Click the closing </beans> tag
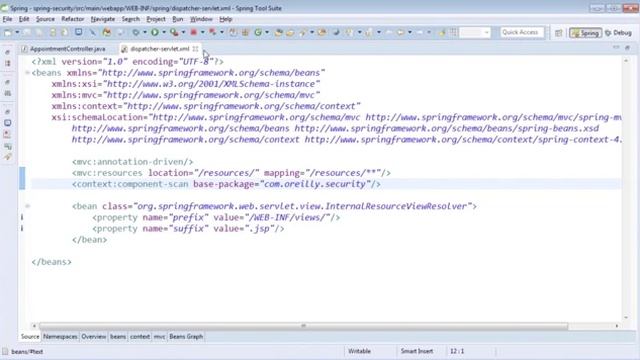The image size is (640, 360). click(51, 262)
